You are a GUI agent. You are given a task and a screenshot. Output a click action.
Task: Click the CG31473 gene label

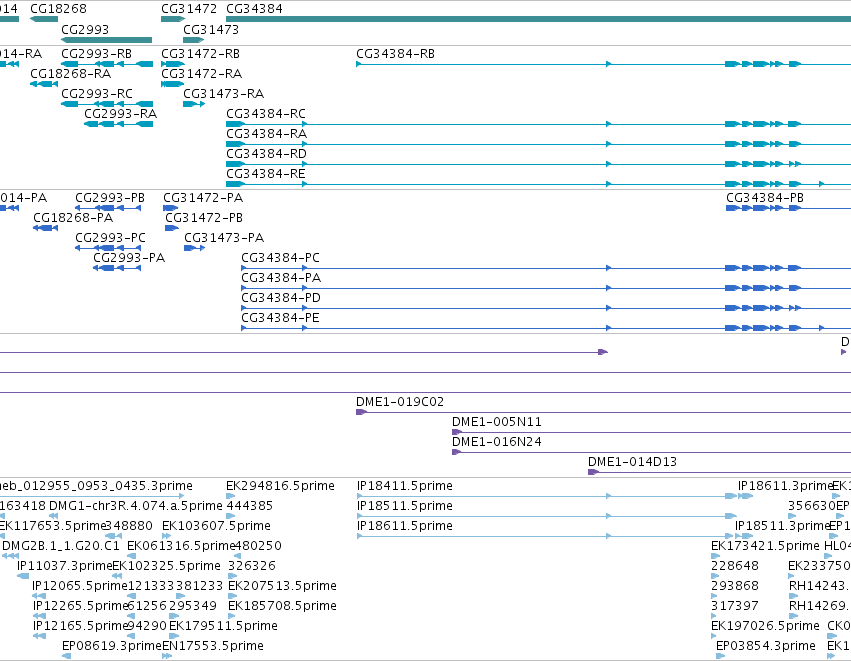click(x=211, y=29)
